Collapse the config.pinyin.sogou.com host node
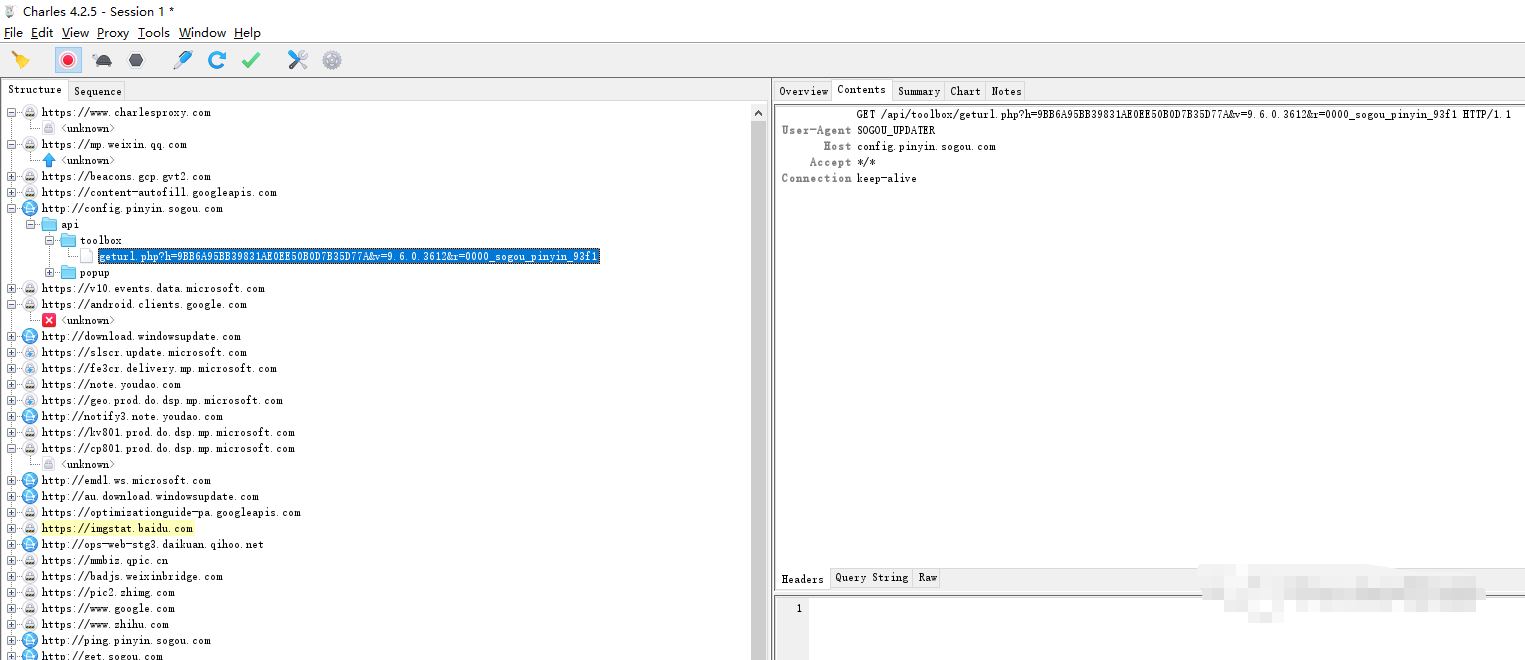The height and width of the screenshot is (660, 1525). (x=12, y=209)
